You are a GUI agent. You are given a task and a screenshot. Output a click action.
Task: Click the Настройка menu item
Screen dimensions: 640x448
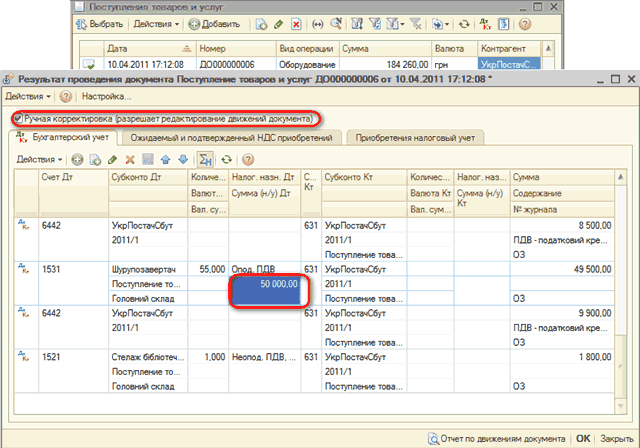pyautogui.click(x=106, y=97)
